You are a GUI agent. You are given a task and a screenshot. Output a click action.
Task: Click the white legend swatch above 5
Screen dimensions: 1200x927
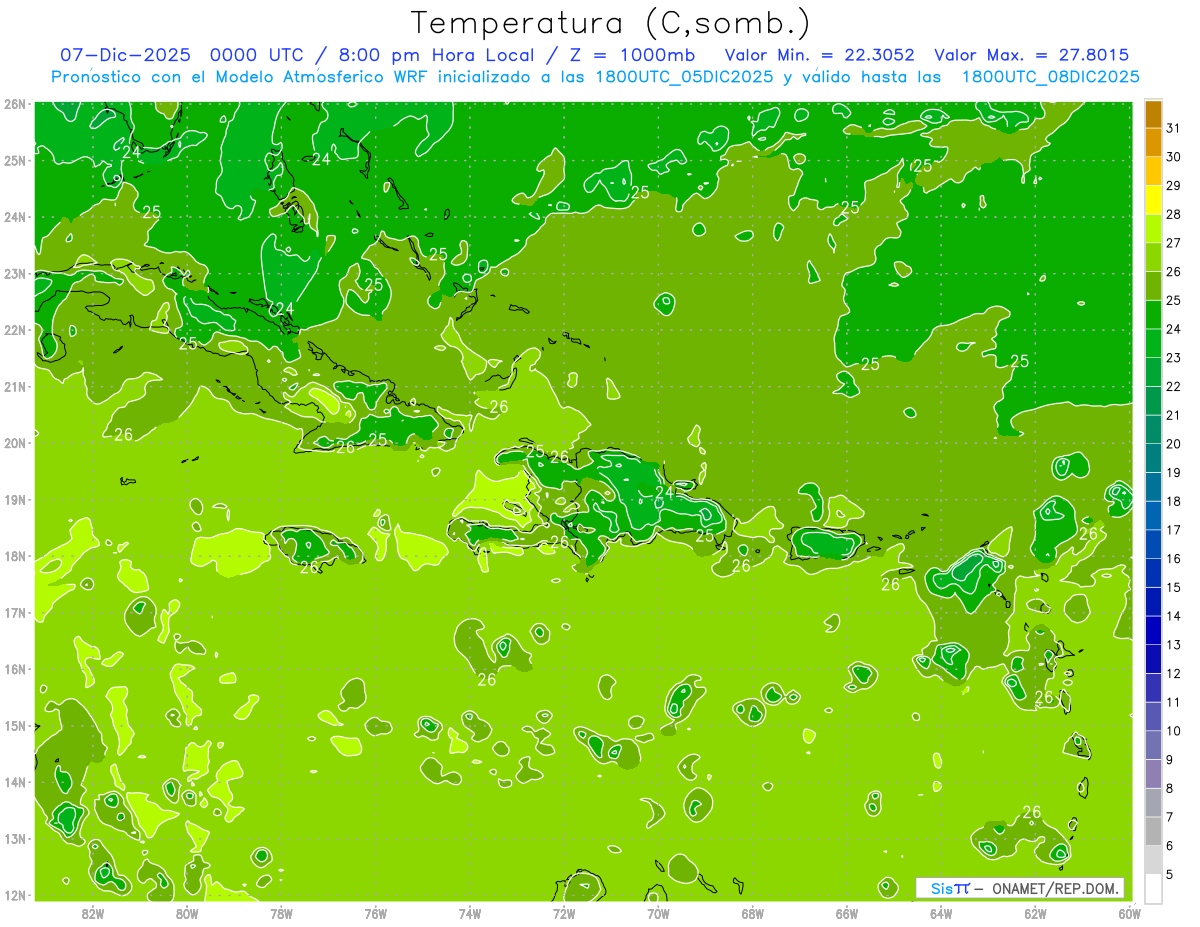1153,888
